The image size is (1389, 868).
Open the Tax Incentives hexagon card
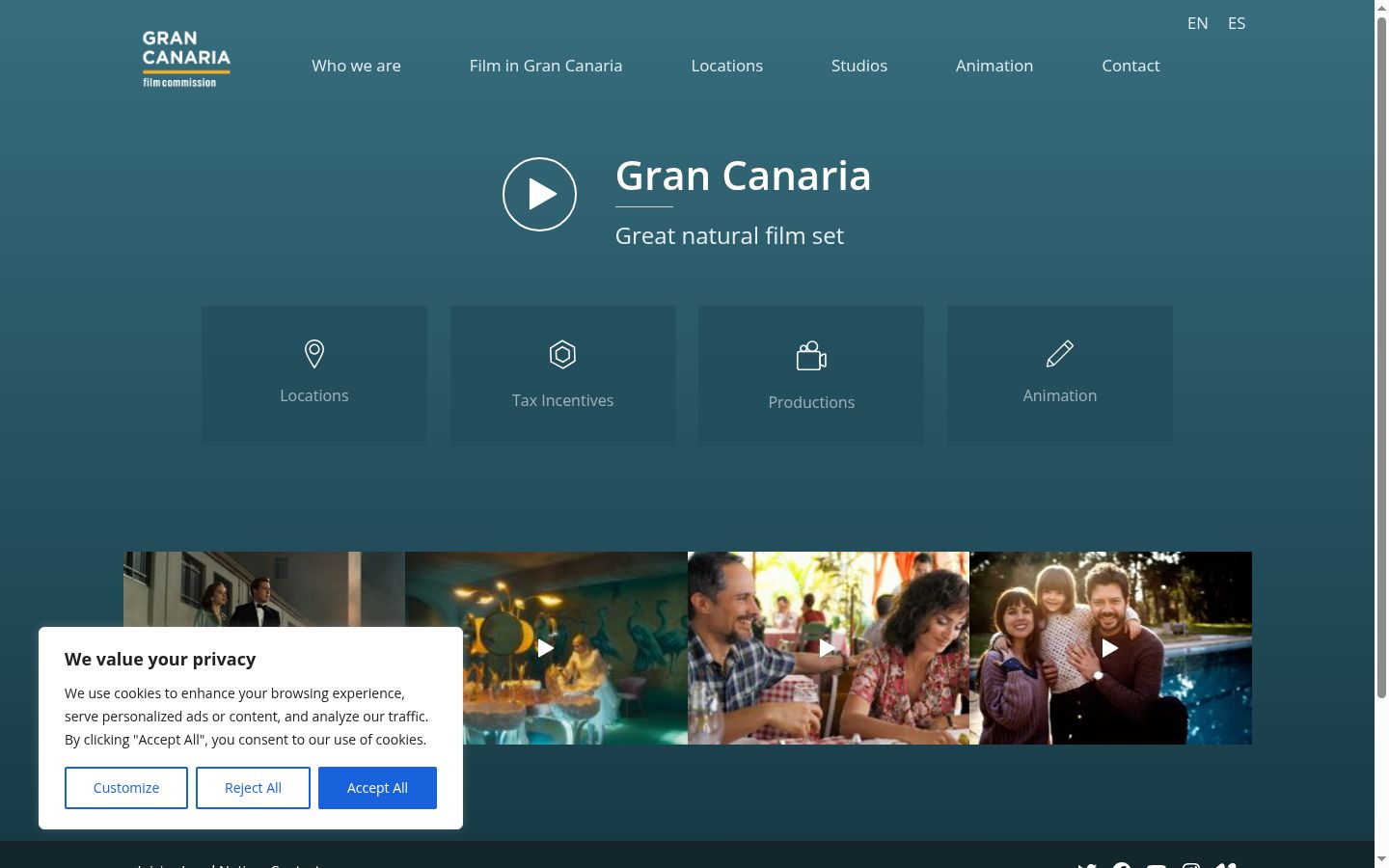563,375
